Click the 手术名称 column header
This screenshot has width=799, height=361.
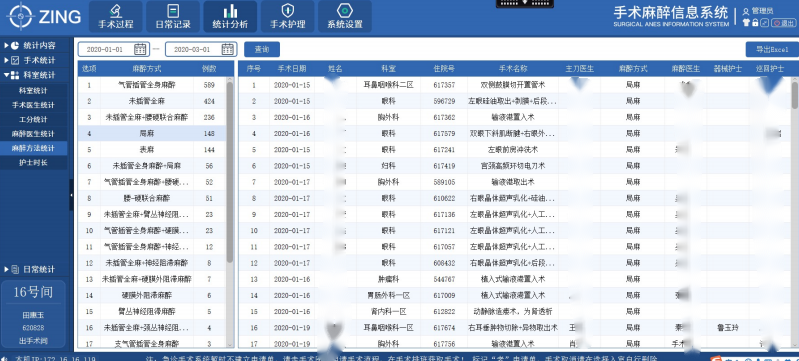[513, 68]
